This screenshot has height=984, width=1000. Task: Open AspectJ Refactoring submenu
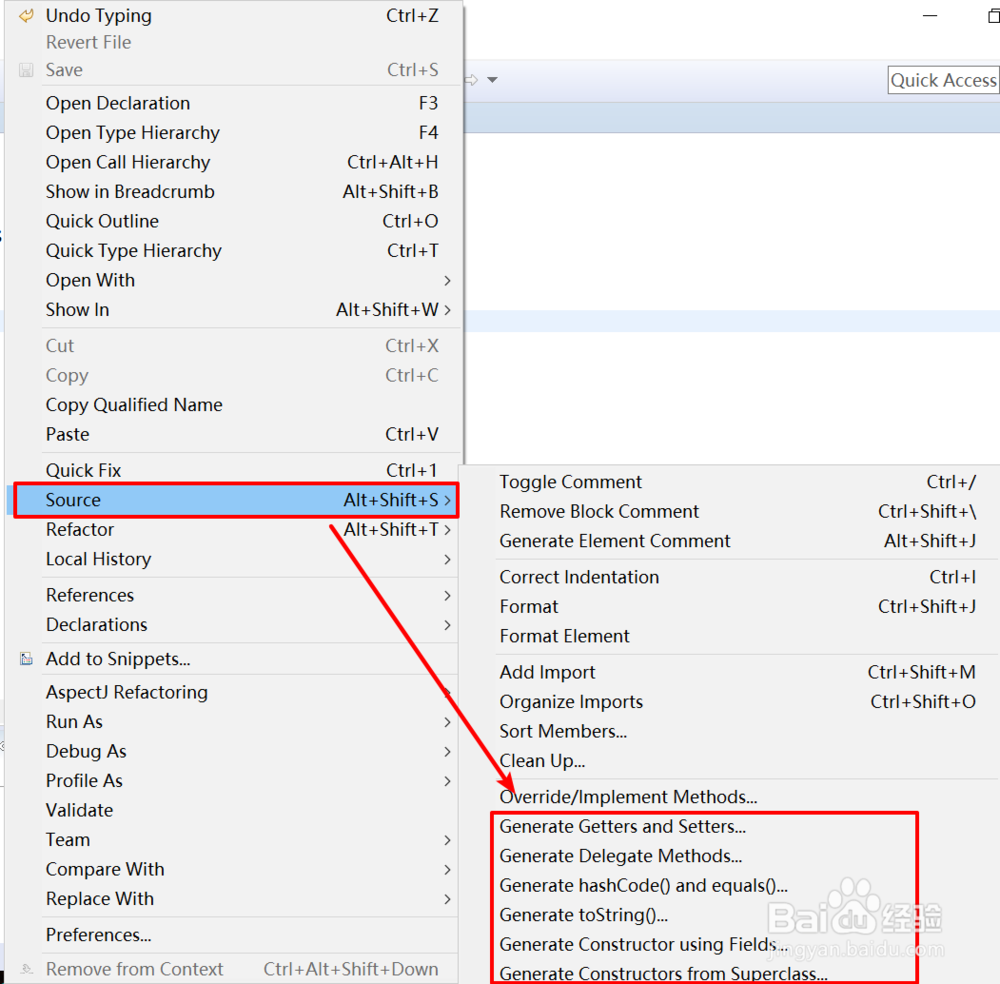click(x=234, y=692)
